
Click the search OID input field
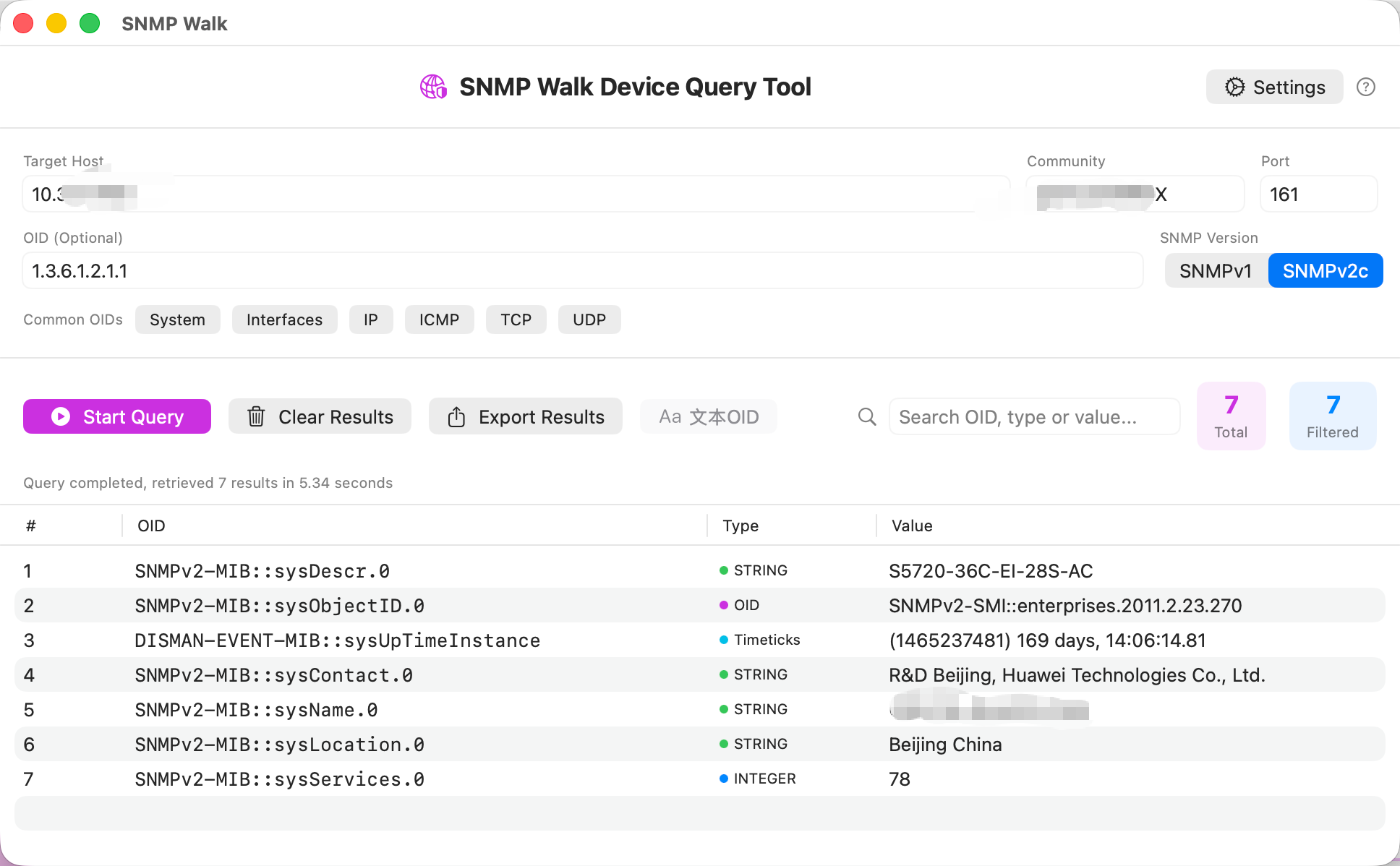pyautogui.click(x=1034, y=416)
